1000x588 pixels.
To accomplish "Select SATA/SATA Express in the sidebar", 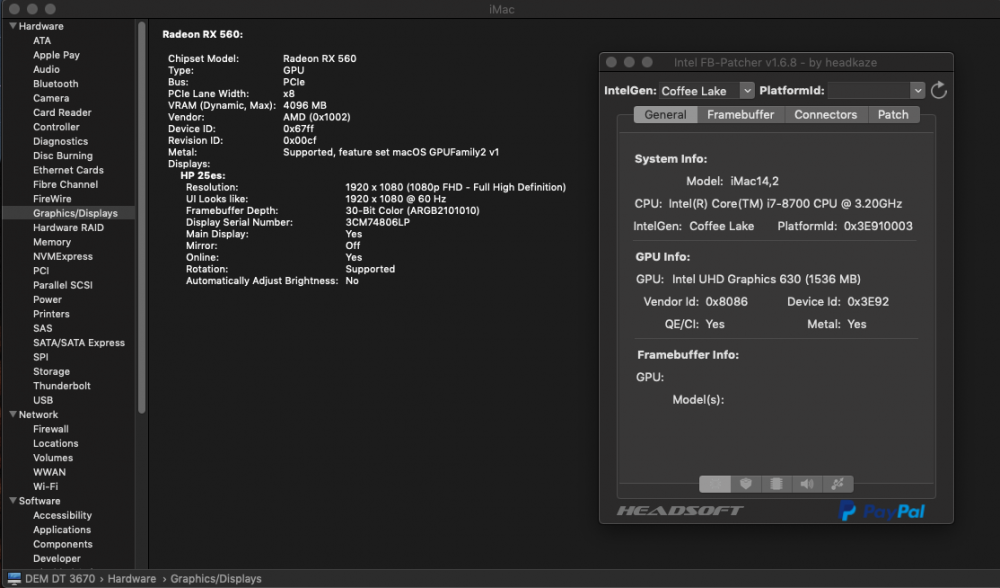I will tap(79, 342).
